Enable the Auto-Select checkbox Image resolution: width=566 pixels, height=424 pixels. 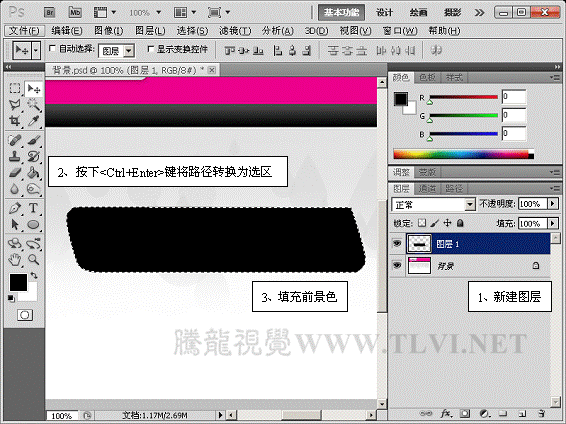coord(52,48)
